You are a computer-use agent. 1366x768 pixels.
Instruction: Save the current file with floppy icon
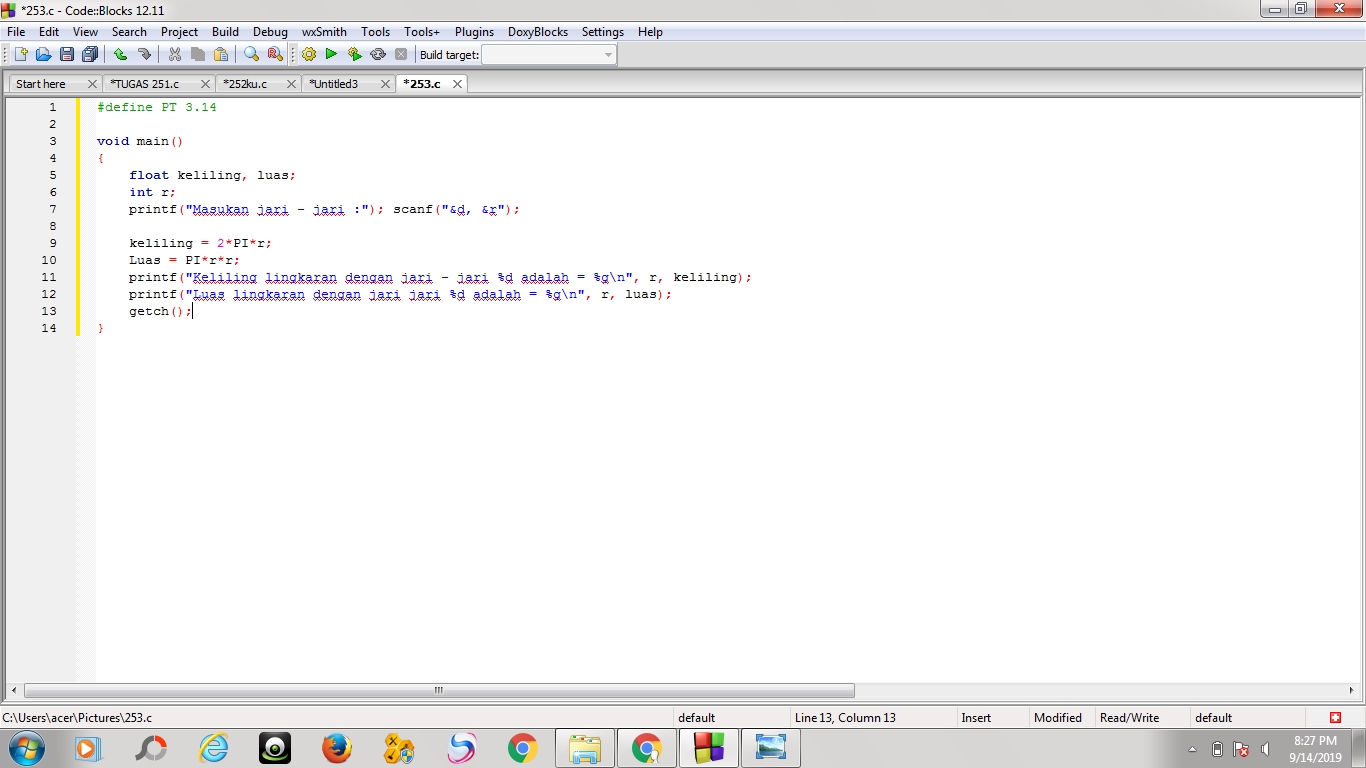[66, 54]
